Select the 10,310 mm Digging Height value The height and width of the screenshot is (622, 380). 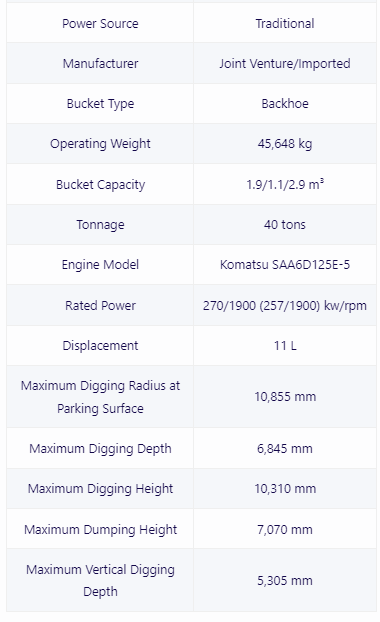[285, 489]
